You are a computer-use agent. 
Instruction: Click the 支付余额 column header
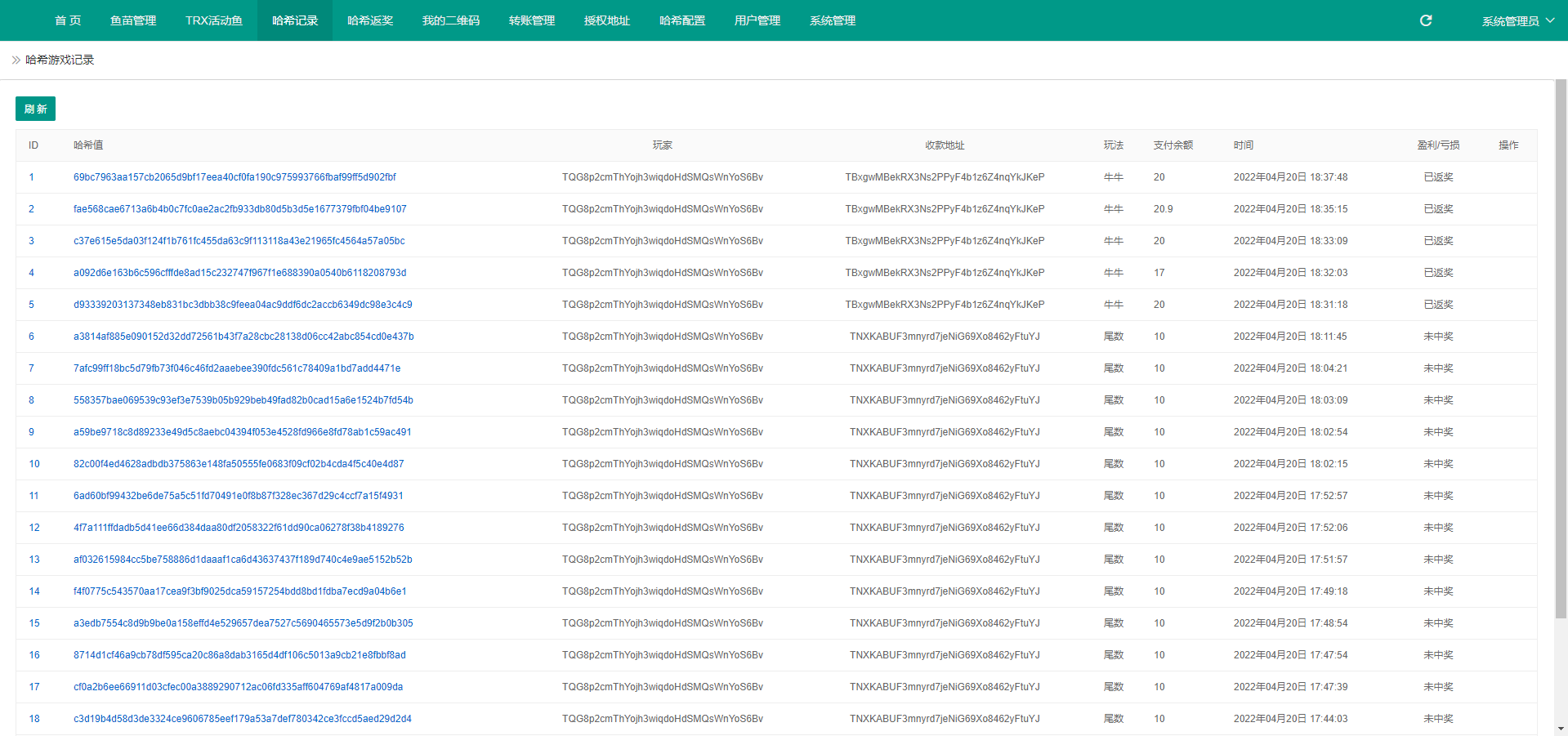click(x=1173, y=145)
